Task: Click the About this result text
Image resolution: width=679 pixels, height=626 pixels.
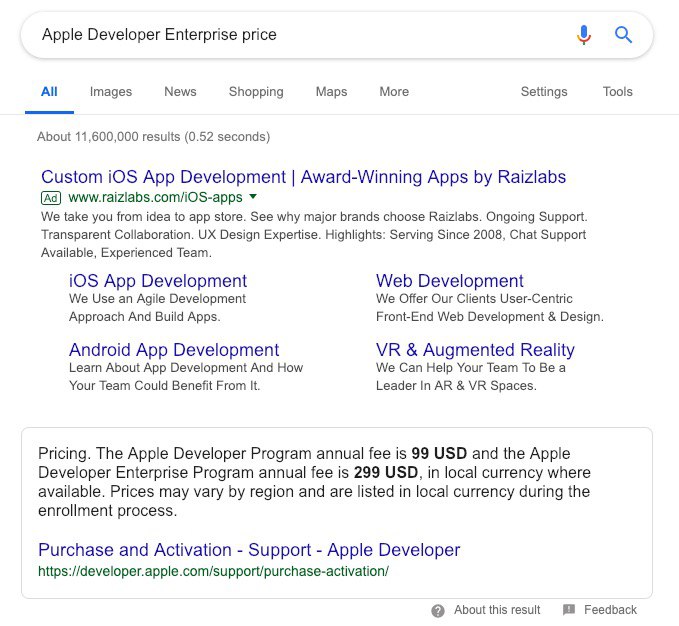Action: (x=497, y=610)
